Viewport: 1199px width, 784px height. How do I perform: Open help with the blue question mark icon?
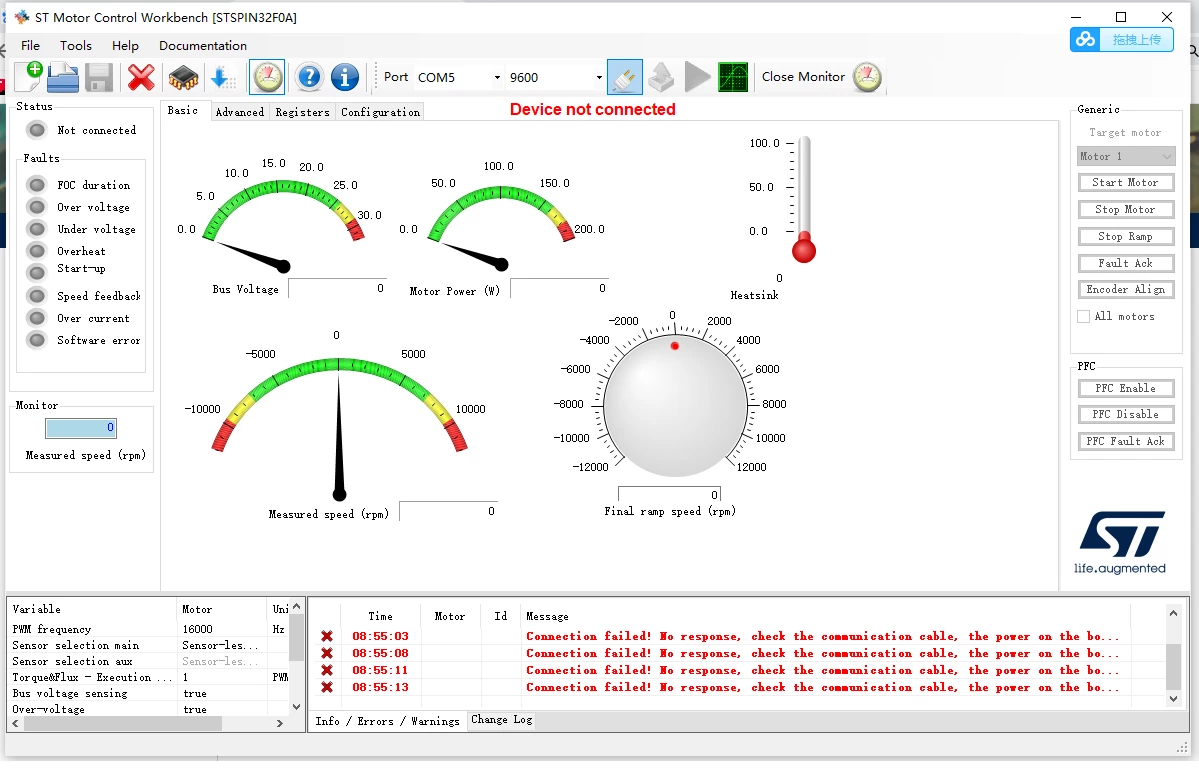pos(309,76)
